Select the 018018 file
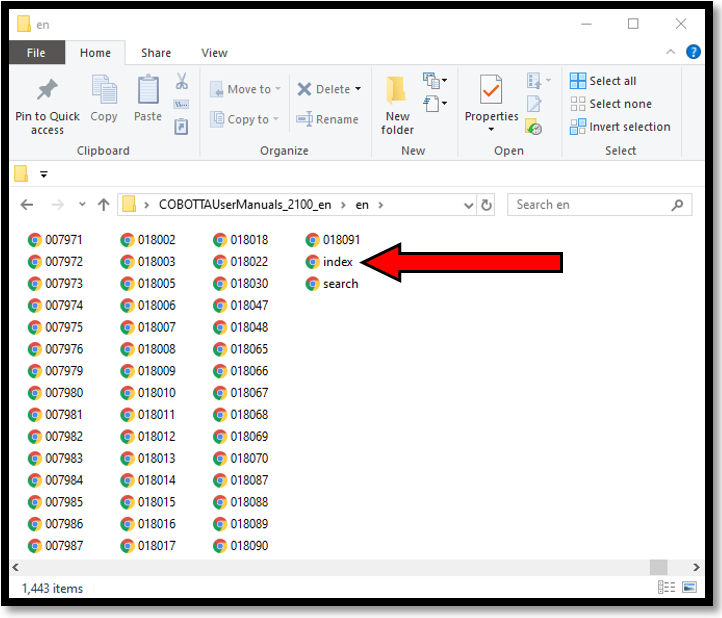This screenshot has height=618, width=722. (x=240, y=240)
